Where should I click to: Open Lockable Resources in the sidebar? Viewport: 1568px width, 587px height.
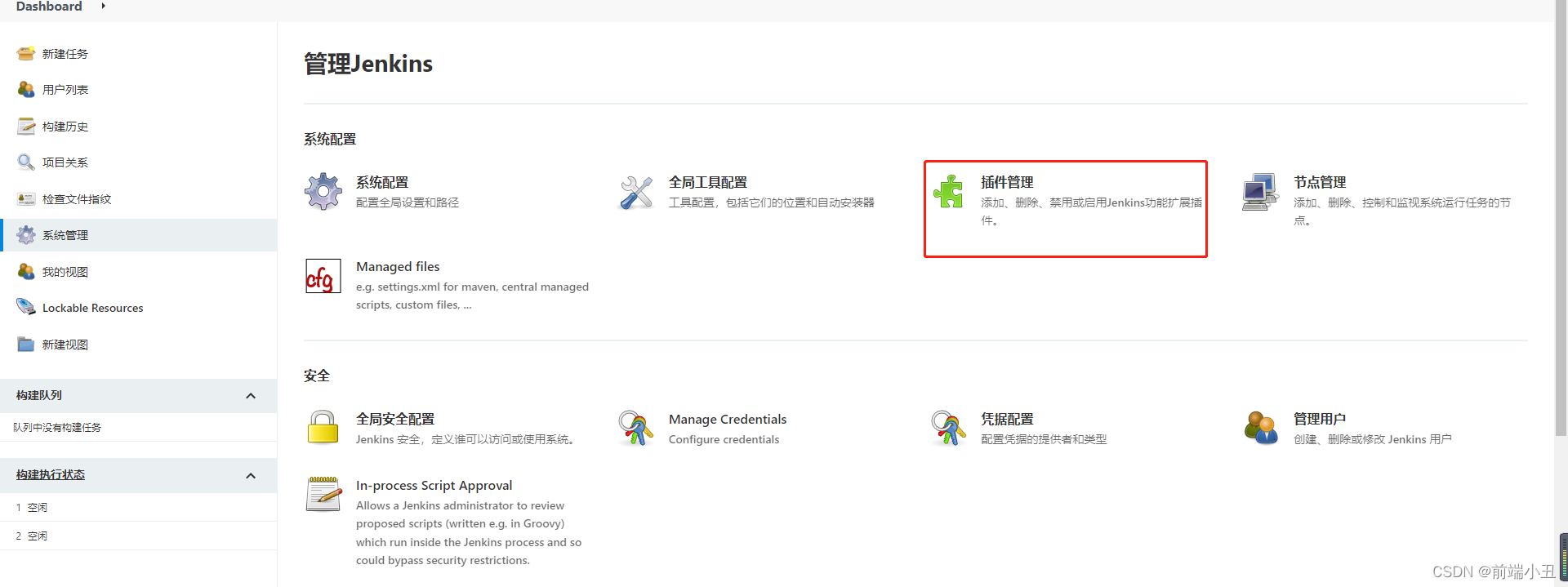click(93, 308)
